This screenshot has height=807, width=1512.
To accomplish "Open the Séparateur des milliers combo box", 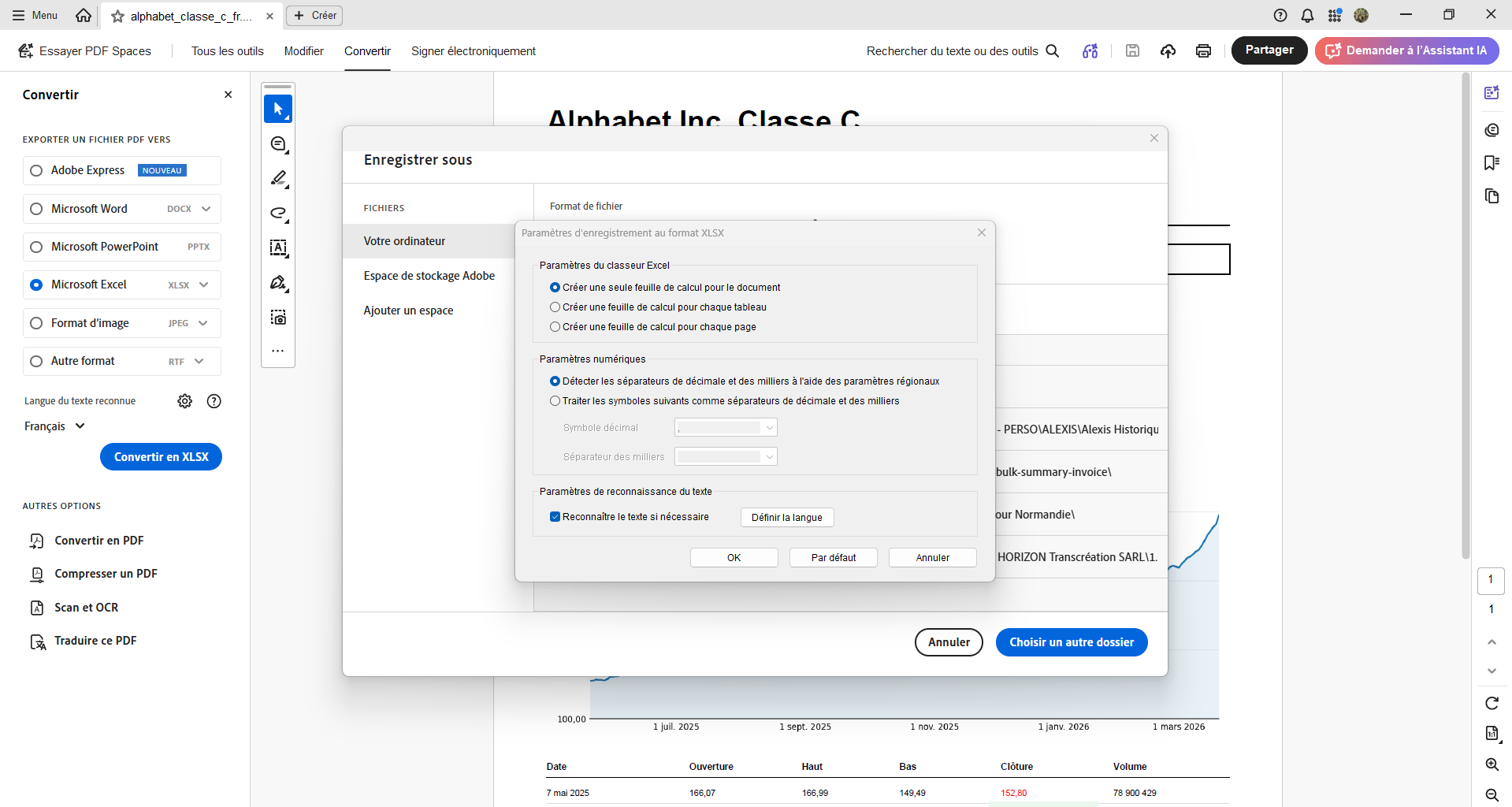I will (726, 456).
